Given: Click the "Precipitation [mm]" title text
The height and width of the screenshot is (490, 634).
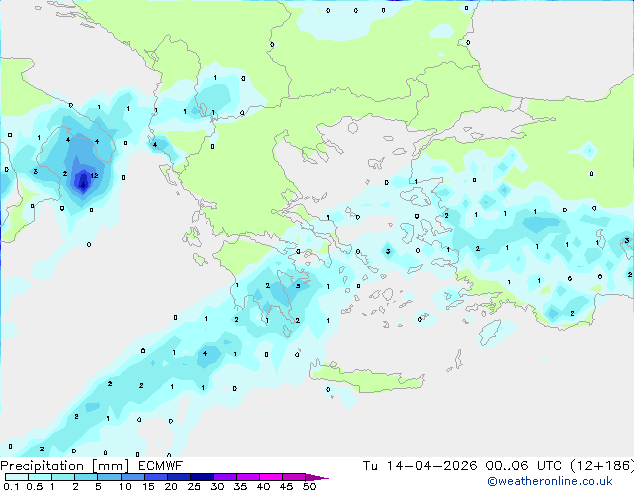Looking at the screenshot, I should (x=65, y=466).
